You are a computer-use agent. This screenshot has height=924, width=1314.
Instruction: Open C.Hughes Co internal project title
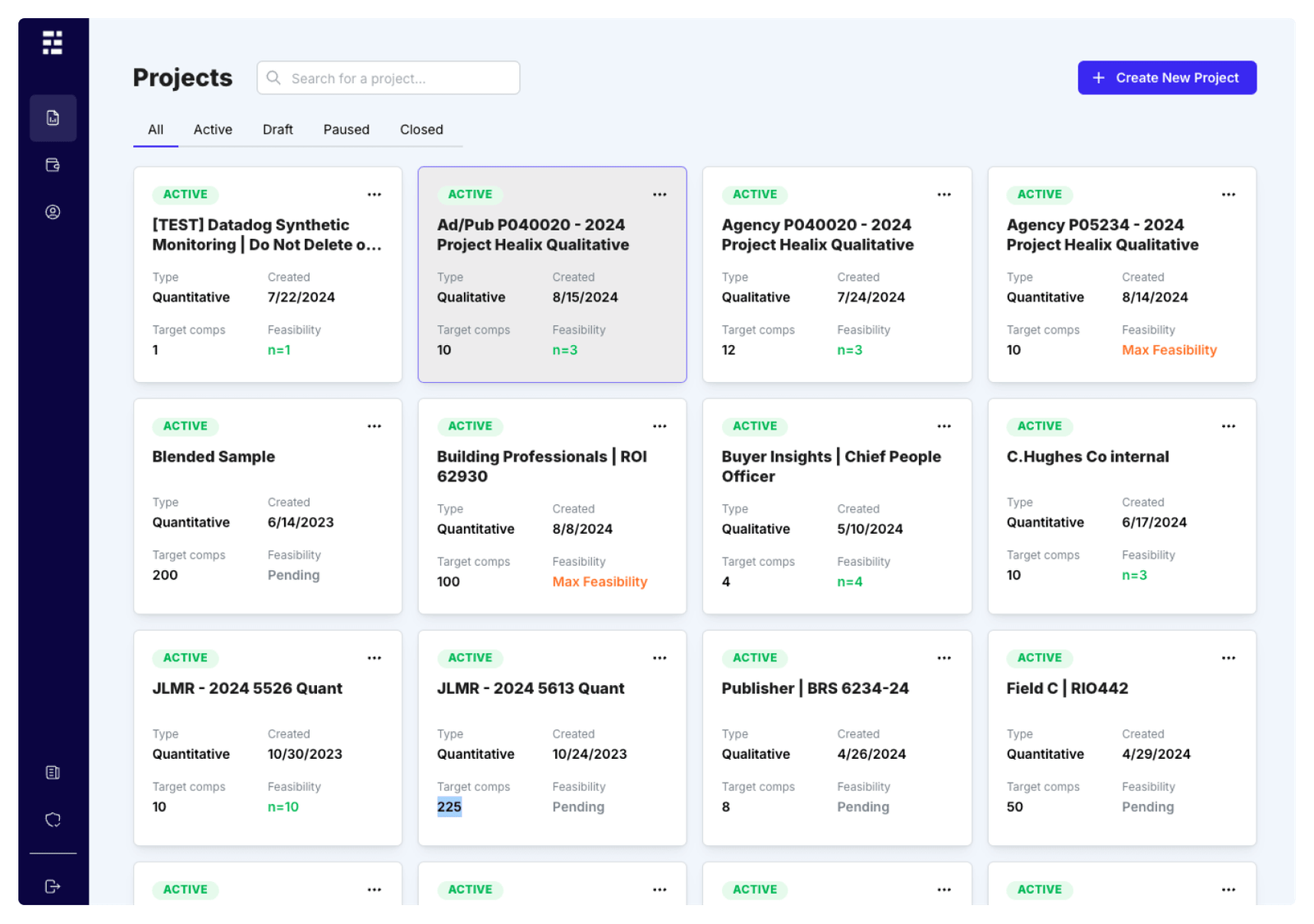1088,457
